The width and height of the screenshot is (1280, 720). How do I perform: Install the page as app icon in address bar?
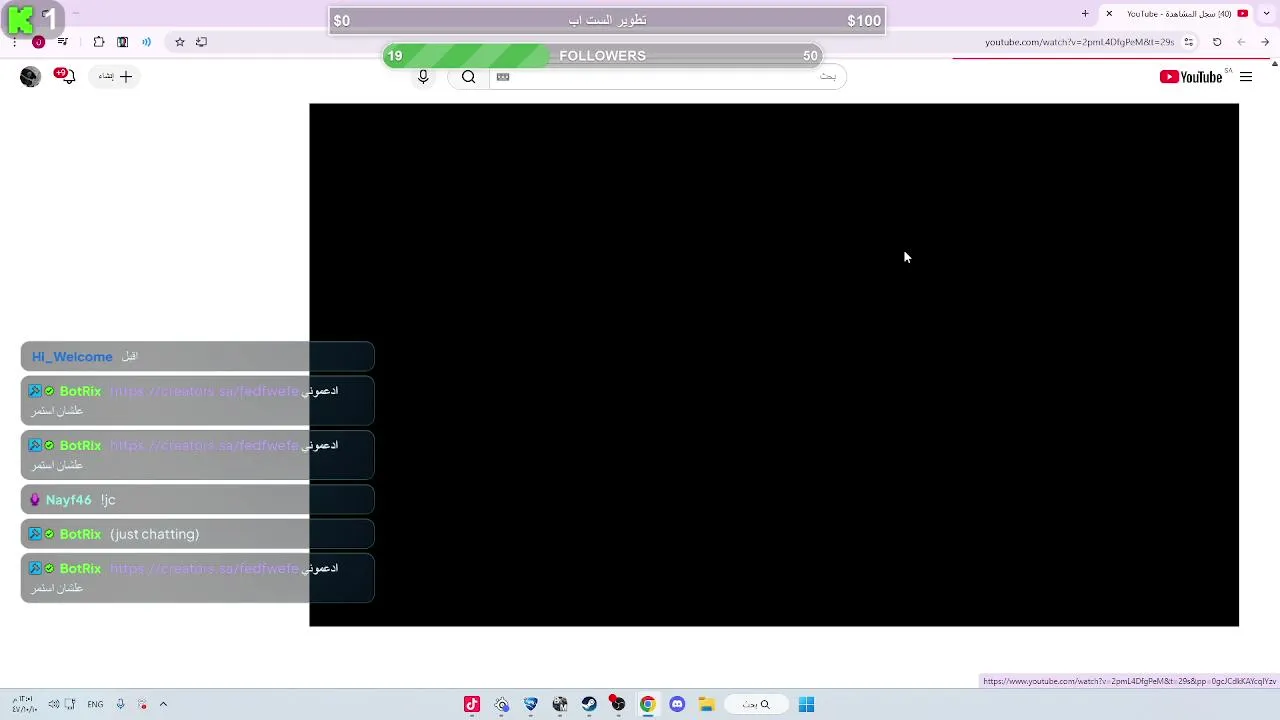201,42
